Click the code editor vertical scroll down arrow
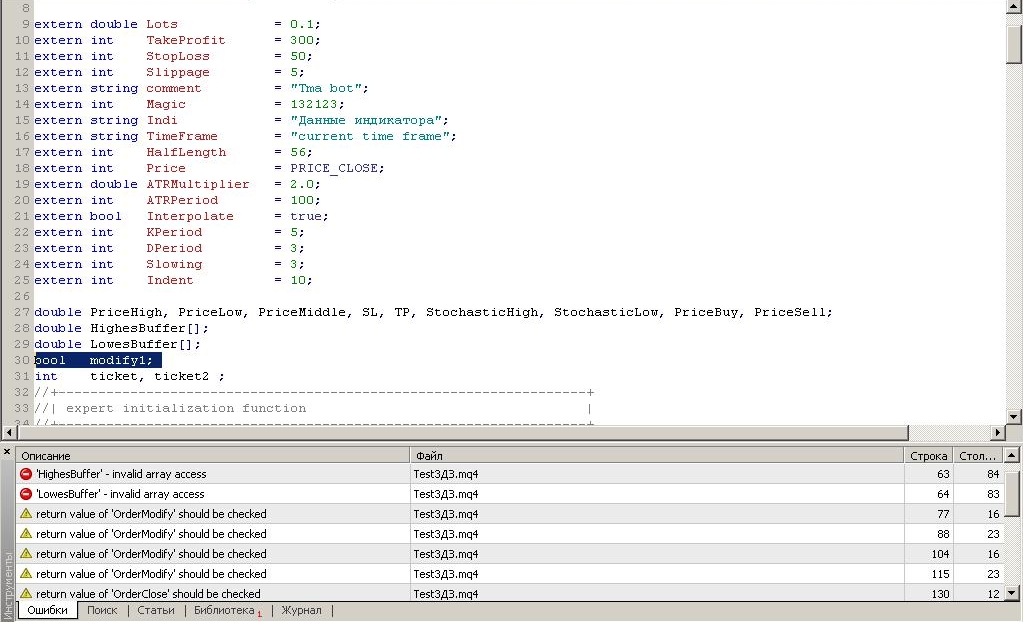The image size is (1023, 622). (1013, 416)
